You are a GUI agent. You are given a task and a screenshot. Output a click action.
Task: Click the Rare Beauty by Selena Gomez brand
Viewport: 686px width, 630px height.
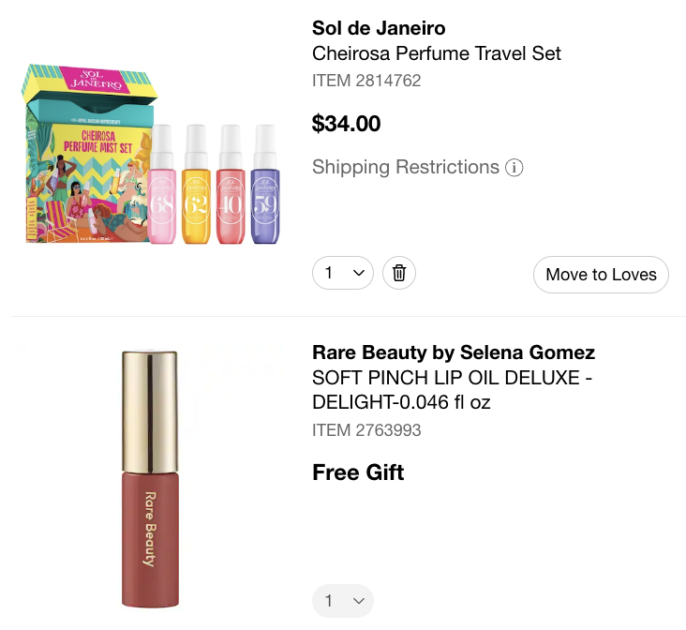tap(453, 352)
